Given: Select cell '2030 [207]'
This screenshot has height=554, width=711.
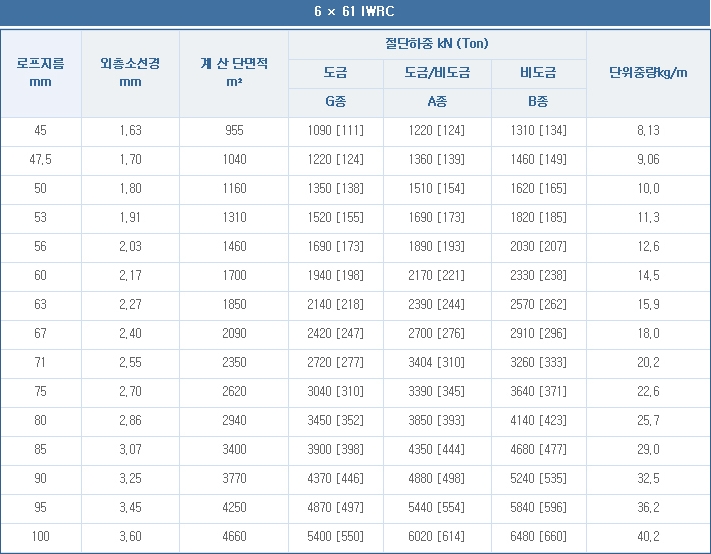Looking at the screenshot, I should 538,247.
